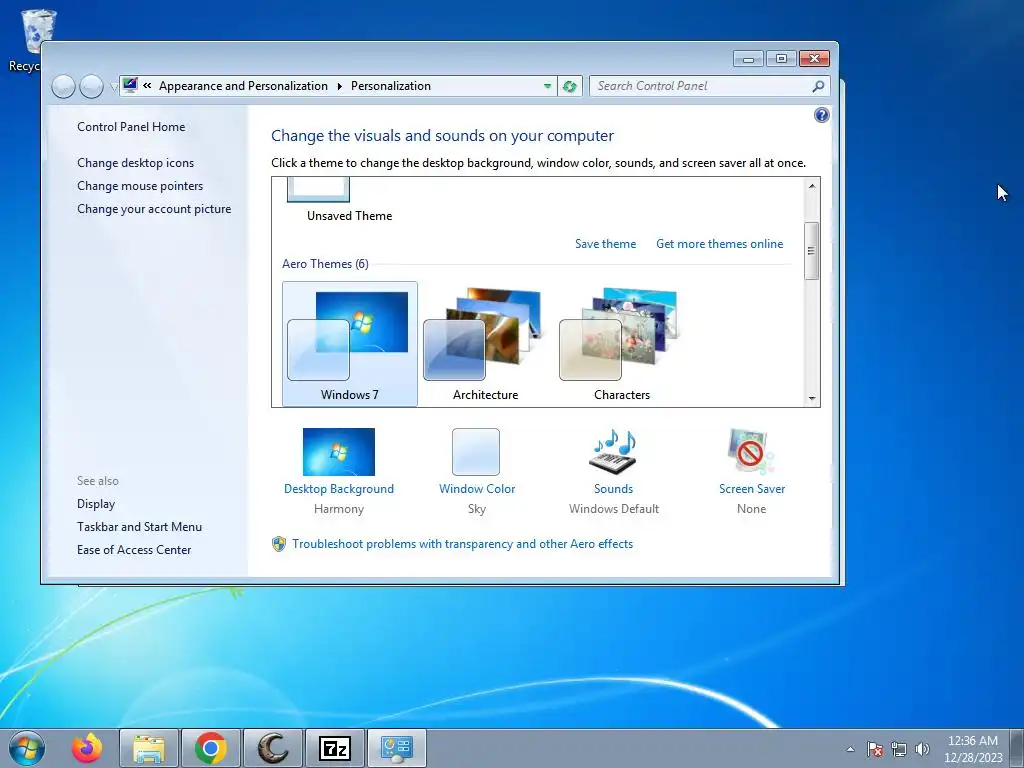Open the recent pages dropdown arrow
1024x768 pixels.
pyautogui.click(x=112, y=86)
